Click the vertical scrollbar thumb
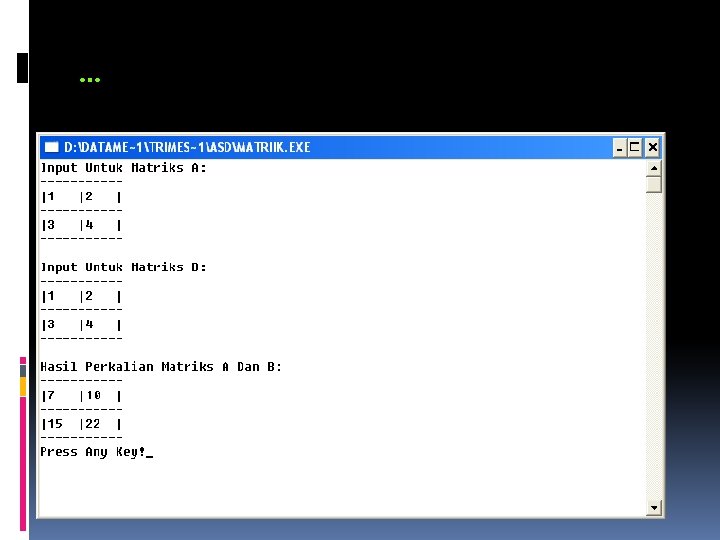 653,184
